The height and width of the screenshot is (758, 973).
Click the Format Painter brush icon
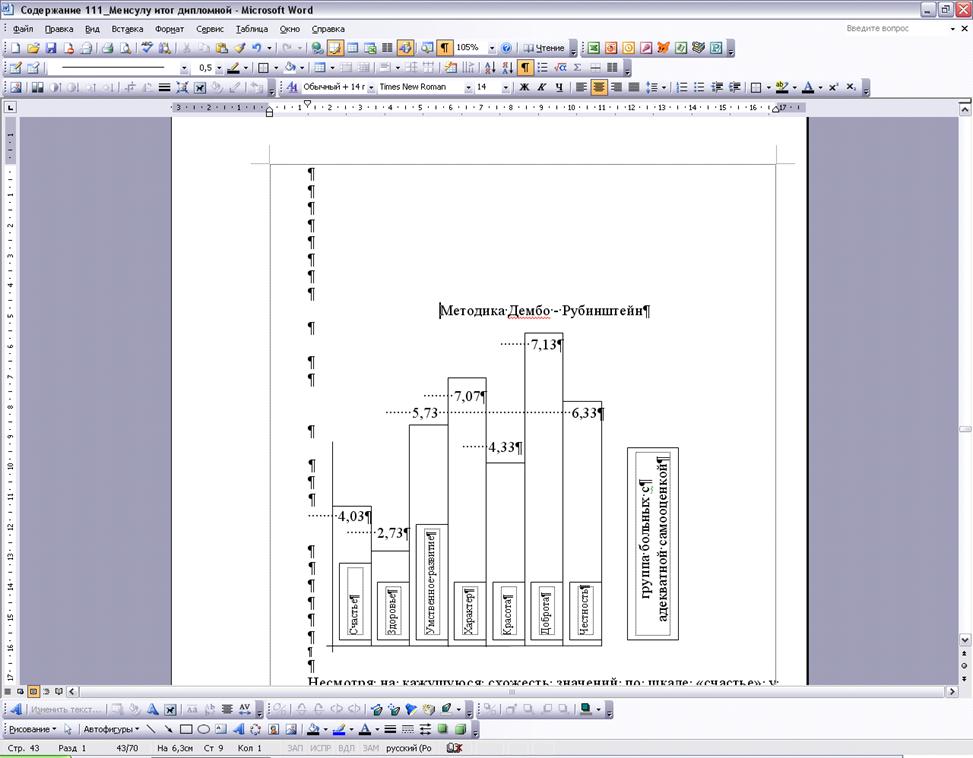tap(239, 48)
